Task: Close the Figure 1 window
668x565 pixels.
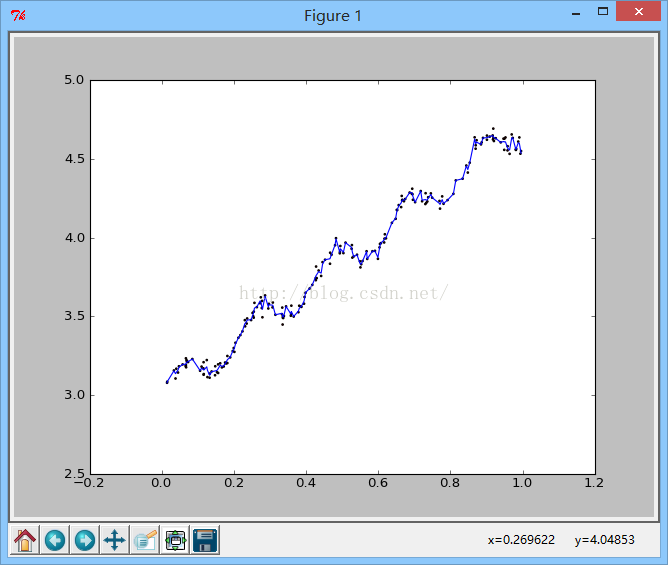Action: tap(638, 12)
